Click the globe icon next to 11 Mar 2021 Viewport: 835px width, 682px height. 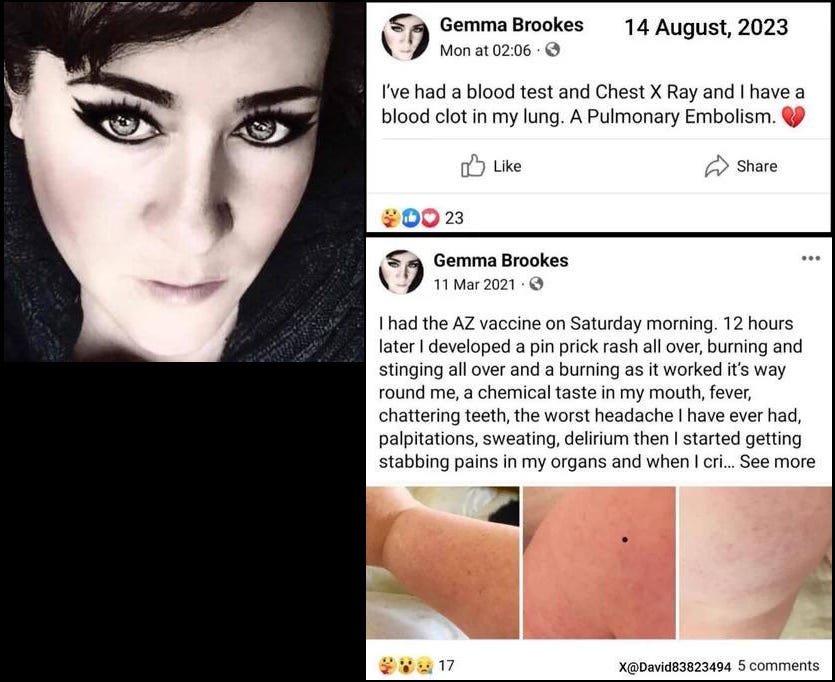tap(536, 284)
